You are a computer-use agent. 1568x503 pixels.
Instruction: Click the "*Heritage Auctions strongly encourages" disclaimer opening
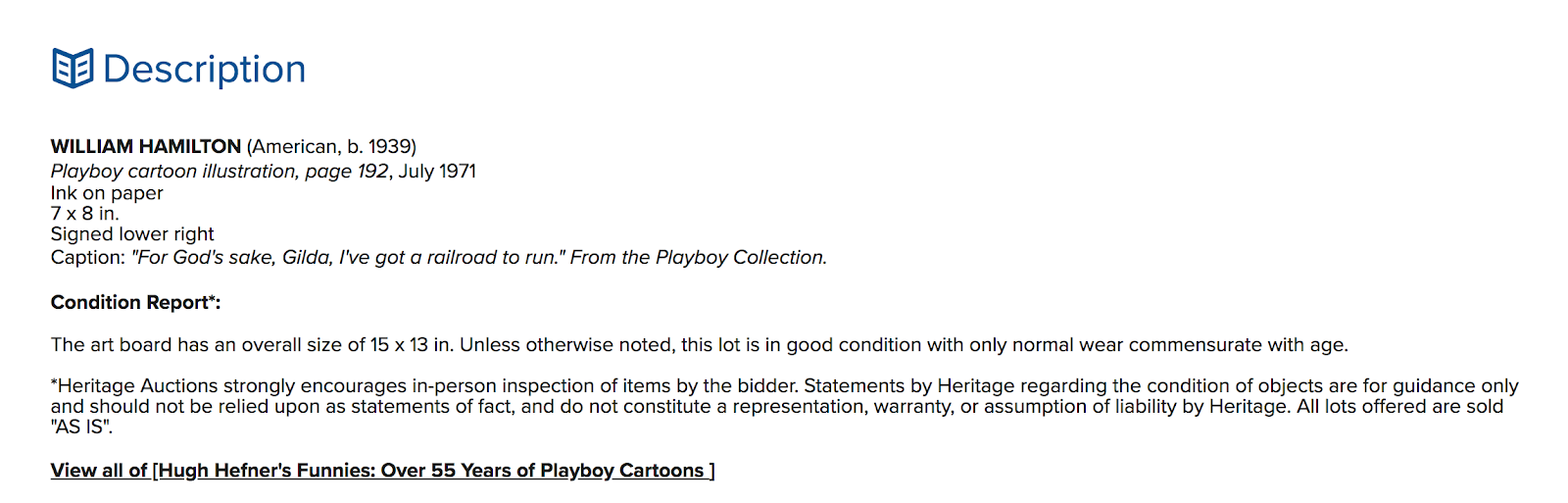(227, 386)
